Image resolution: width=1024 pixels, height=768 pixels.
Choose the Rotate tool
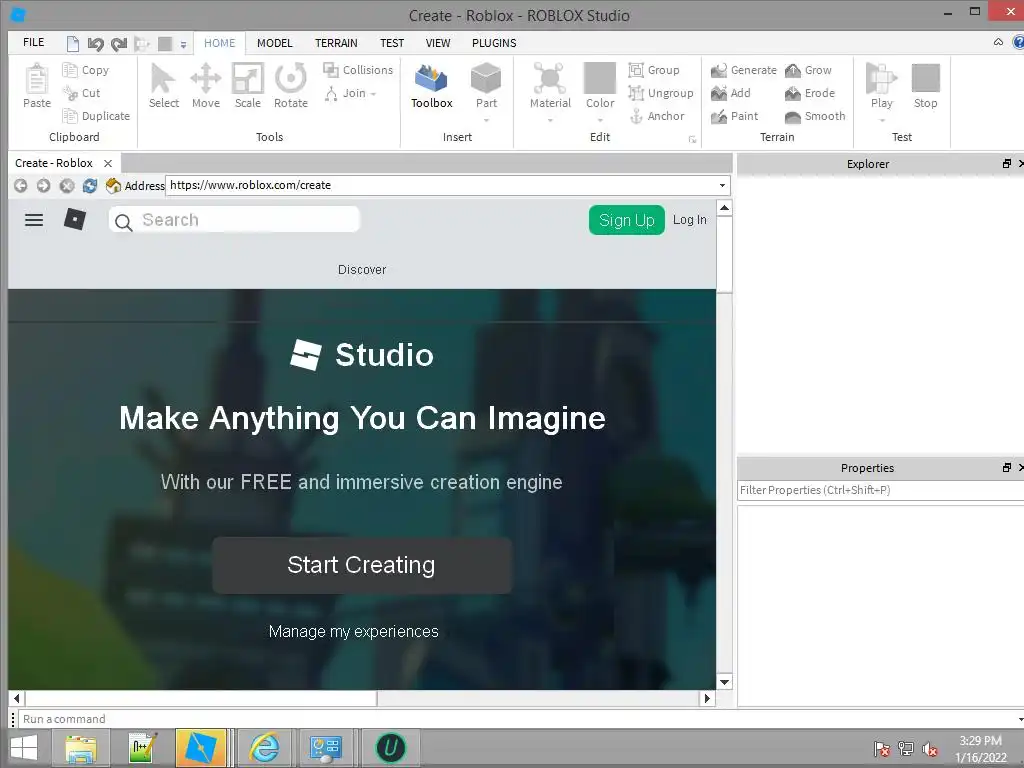[291, 85]
